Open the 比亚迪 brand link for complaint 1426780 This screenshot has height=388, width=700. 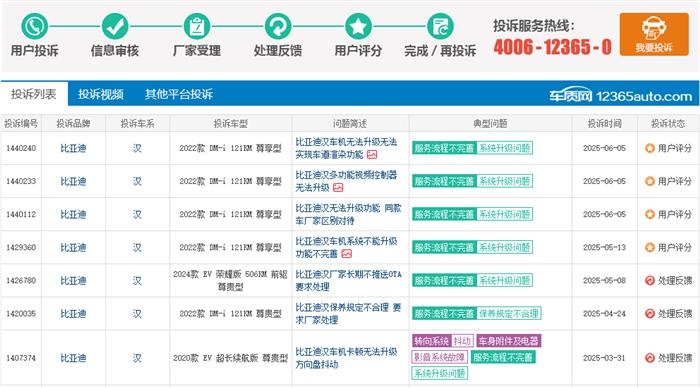click(x=73, y=280)
